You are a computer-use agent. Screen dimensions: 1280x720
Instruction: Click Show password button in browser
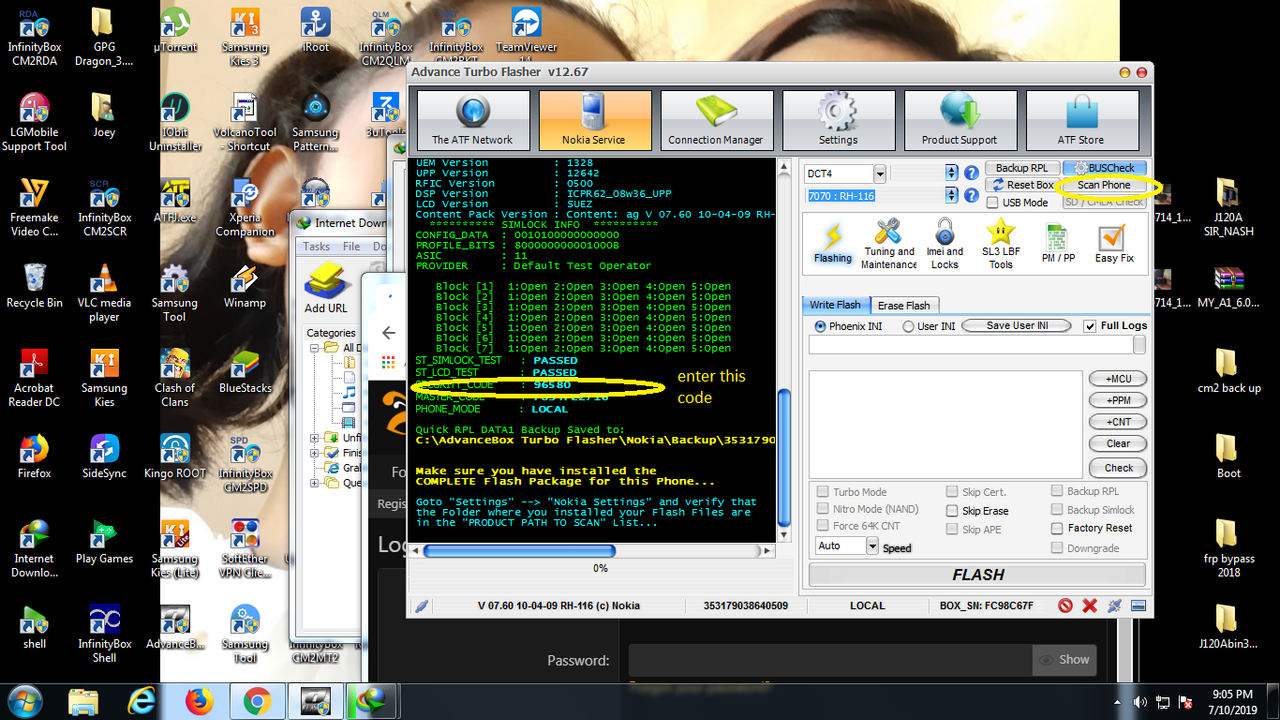1064,660
